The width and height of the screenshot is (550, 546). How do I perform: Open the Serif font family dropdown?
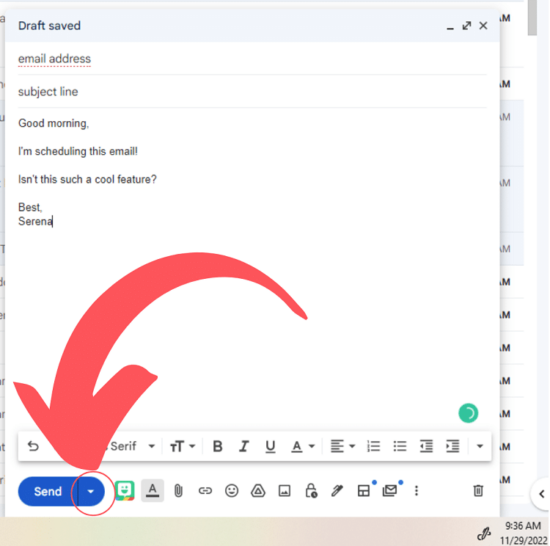[133, 446]
